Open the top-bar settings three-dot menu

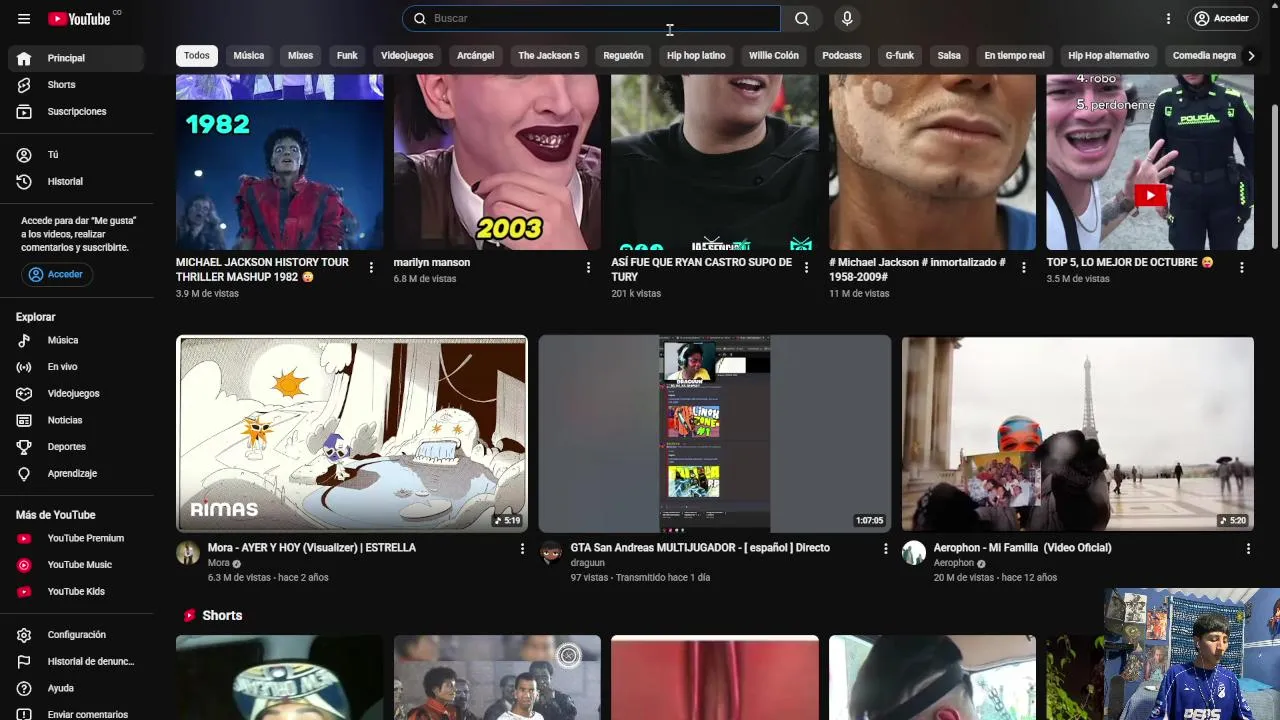tap(1168, 18)
